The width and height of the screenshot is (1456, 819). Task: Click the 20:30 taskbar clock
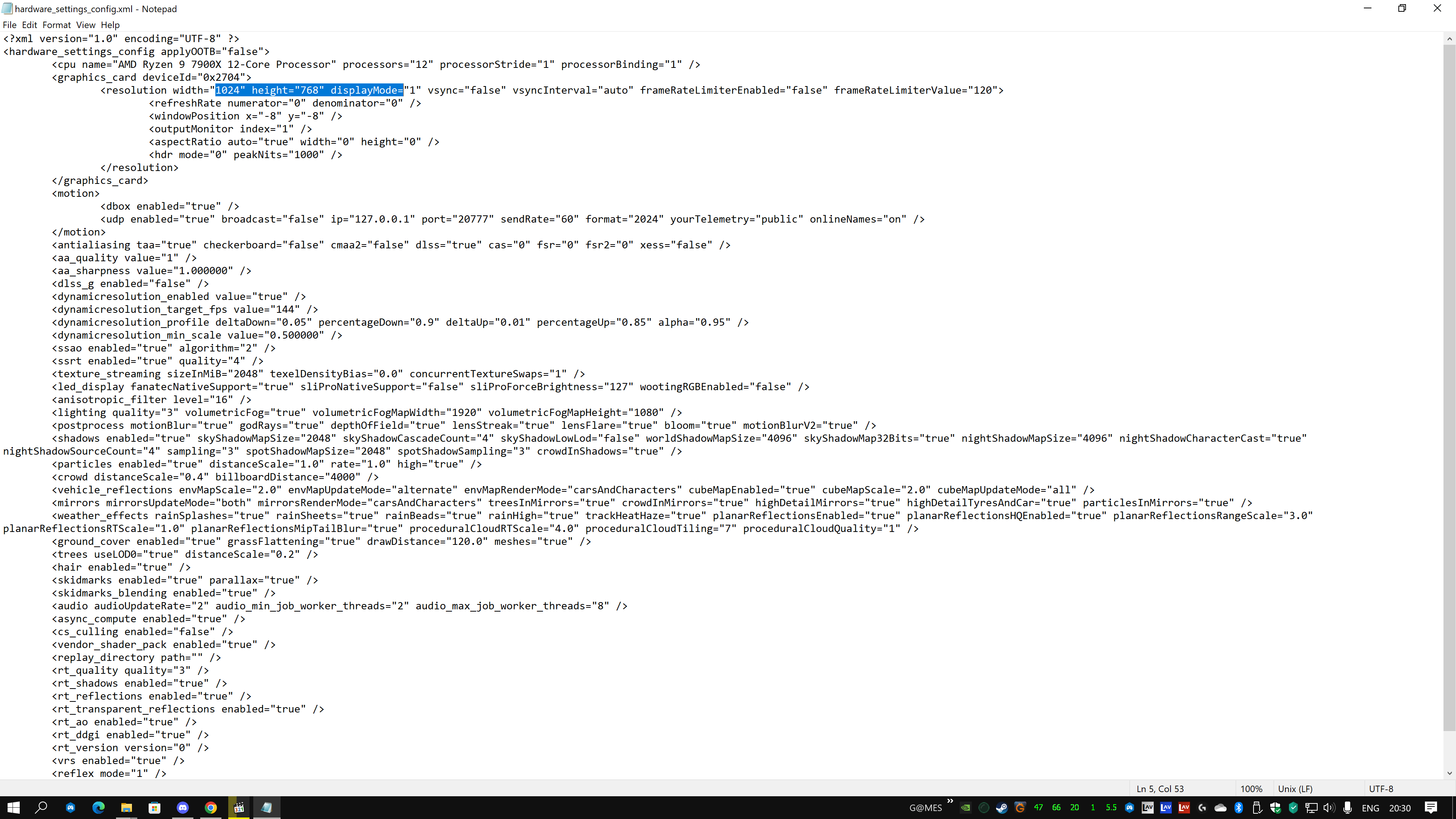pyautogui.click(x=1400, y=808)
